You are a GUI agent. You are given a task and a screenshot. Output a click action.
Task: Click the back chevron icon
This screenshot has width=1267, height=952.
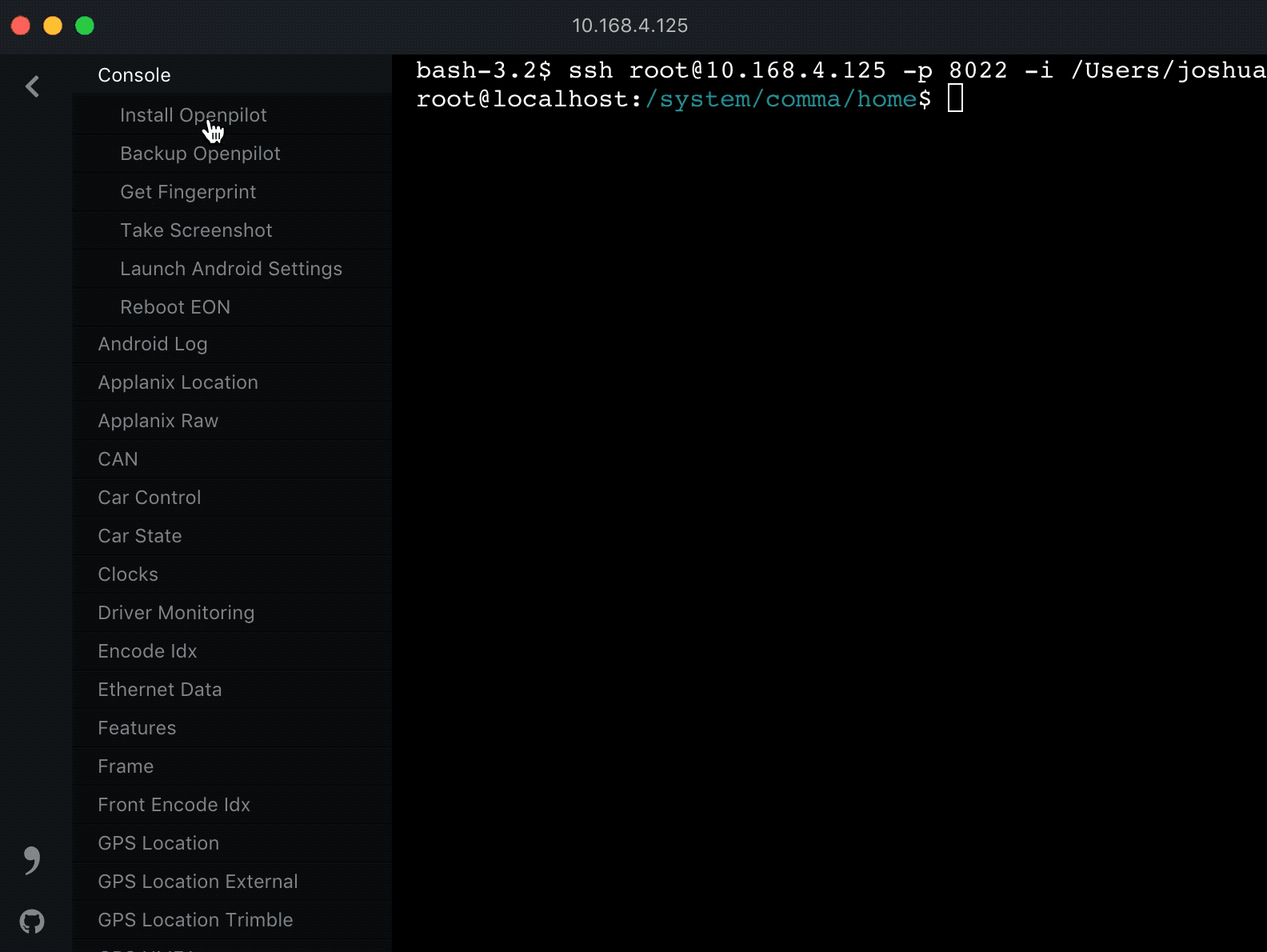point(32,86)
